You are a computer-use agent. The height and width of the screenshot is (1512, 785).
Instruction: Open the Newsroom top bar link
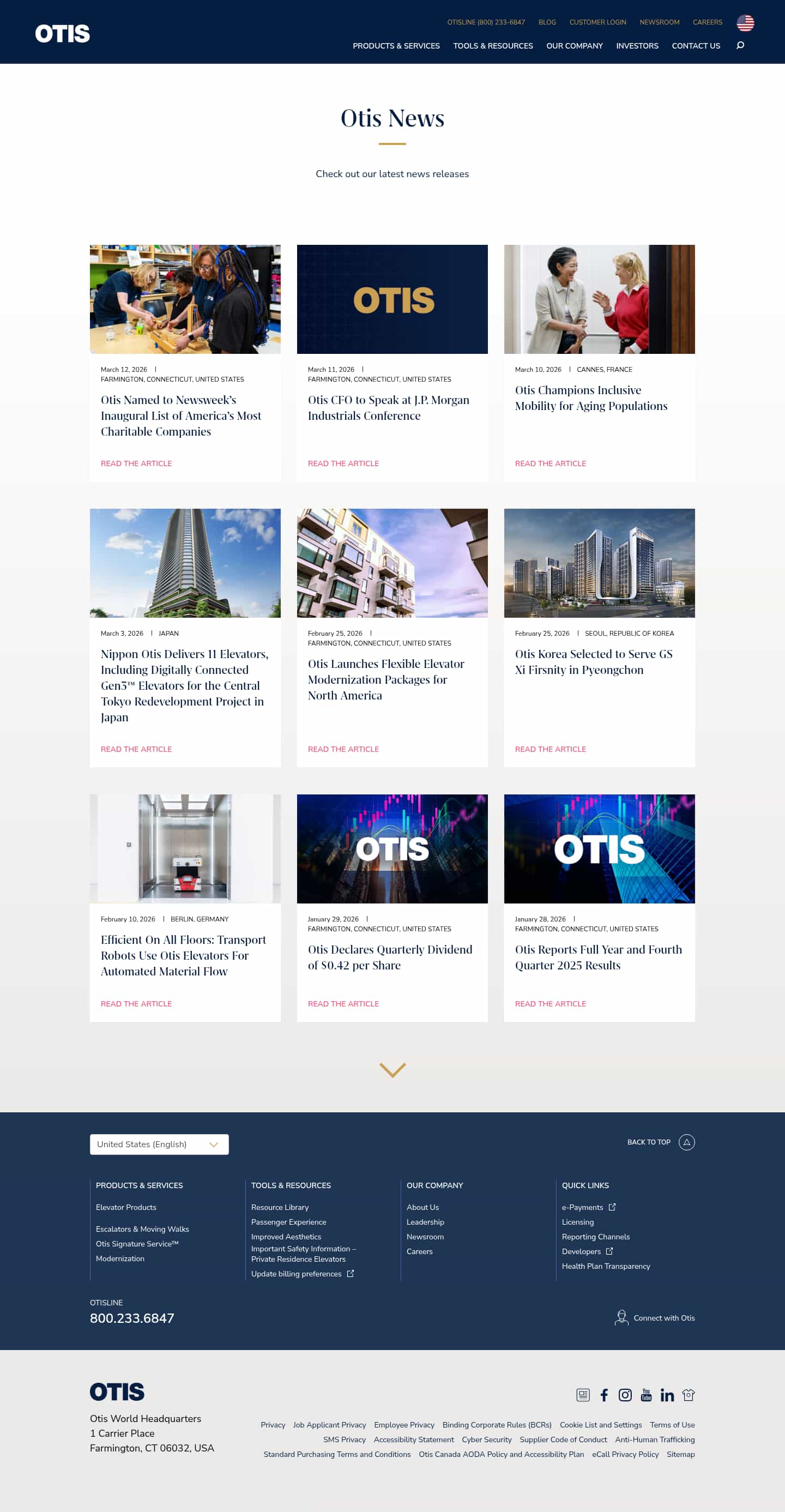click(660, 22)
